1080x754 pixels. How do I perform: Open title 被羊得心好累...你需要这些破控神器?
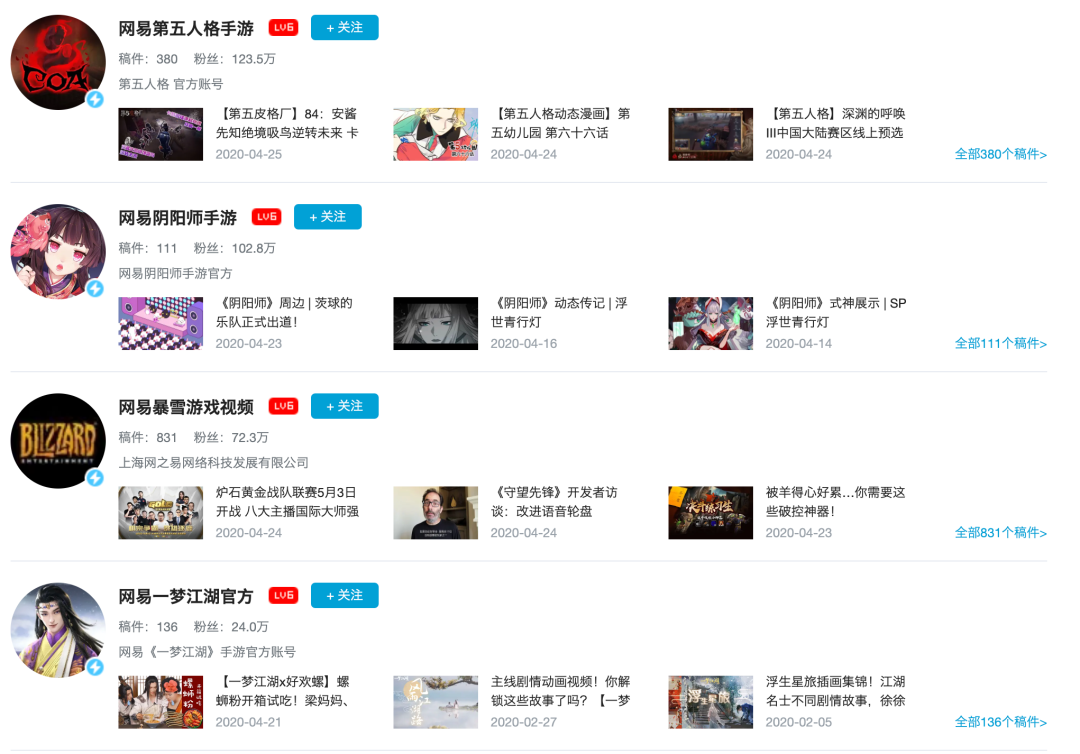[x=835, y=502]
